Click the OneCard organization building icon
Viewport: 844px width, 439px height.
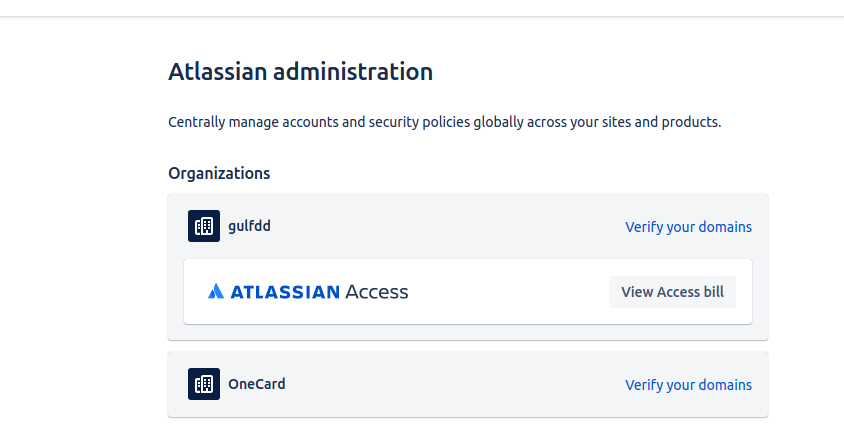[x=203, y=384]
